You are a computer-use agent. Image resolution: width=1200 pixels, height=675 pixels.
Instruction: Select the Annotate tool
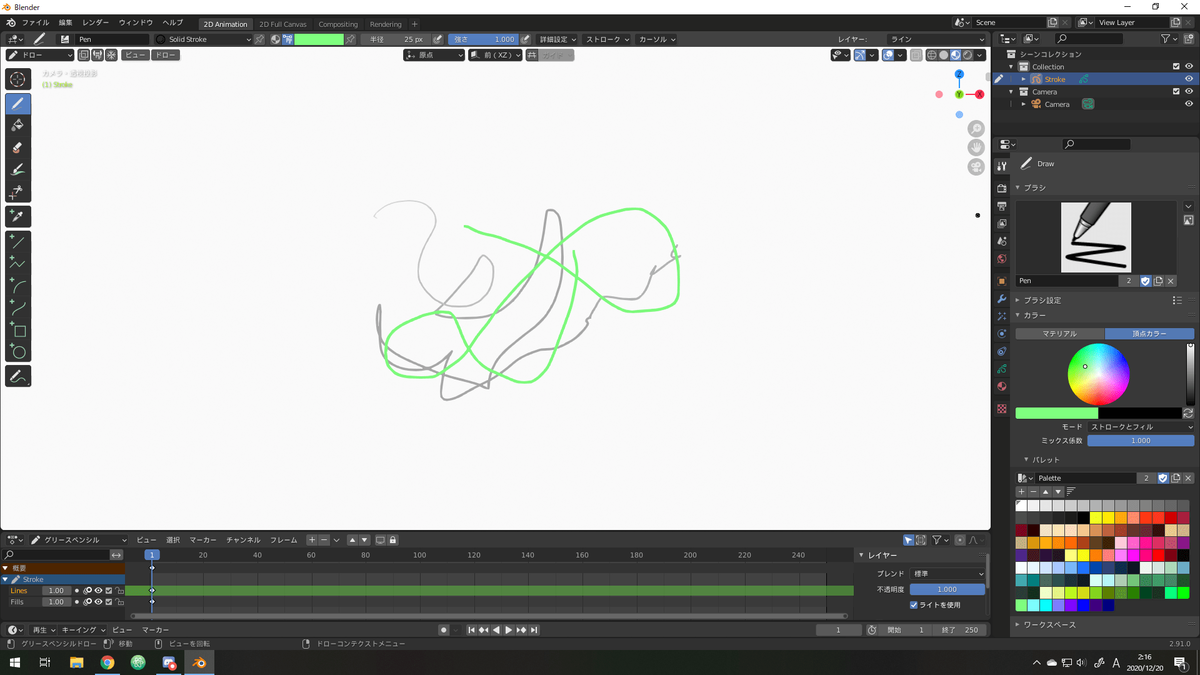[18, 376]
